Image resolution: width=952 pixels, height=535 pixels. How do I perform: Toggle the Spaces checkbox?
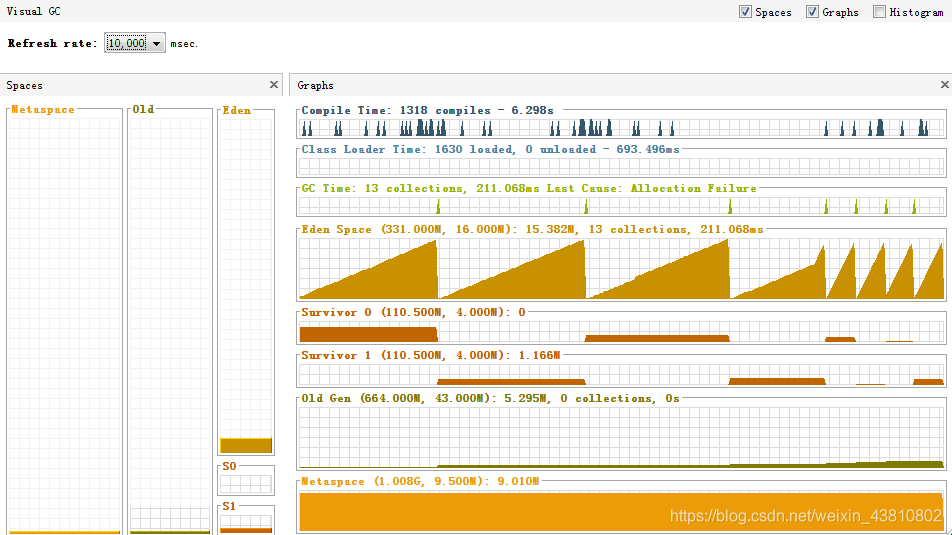(745, 12)
